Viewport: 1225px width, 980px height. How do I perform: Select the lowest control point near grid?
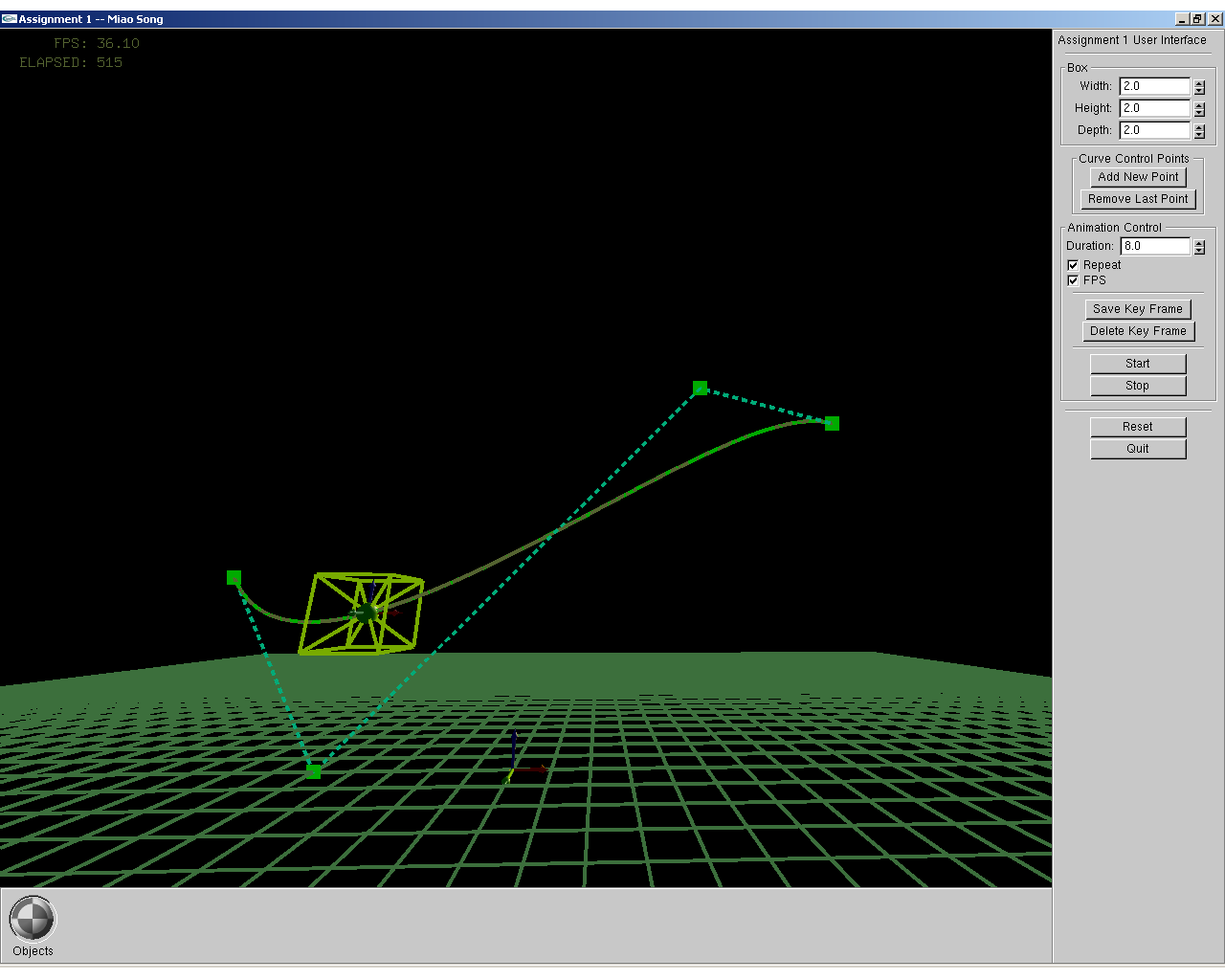[313, 770]
